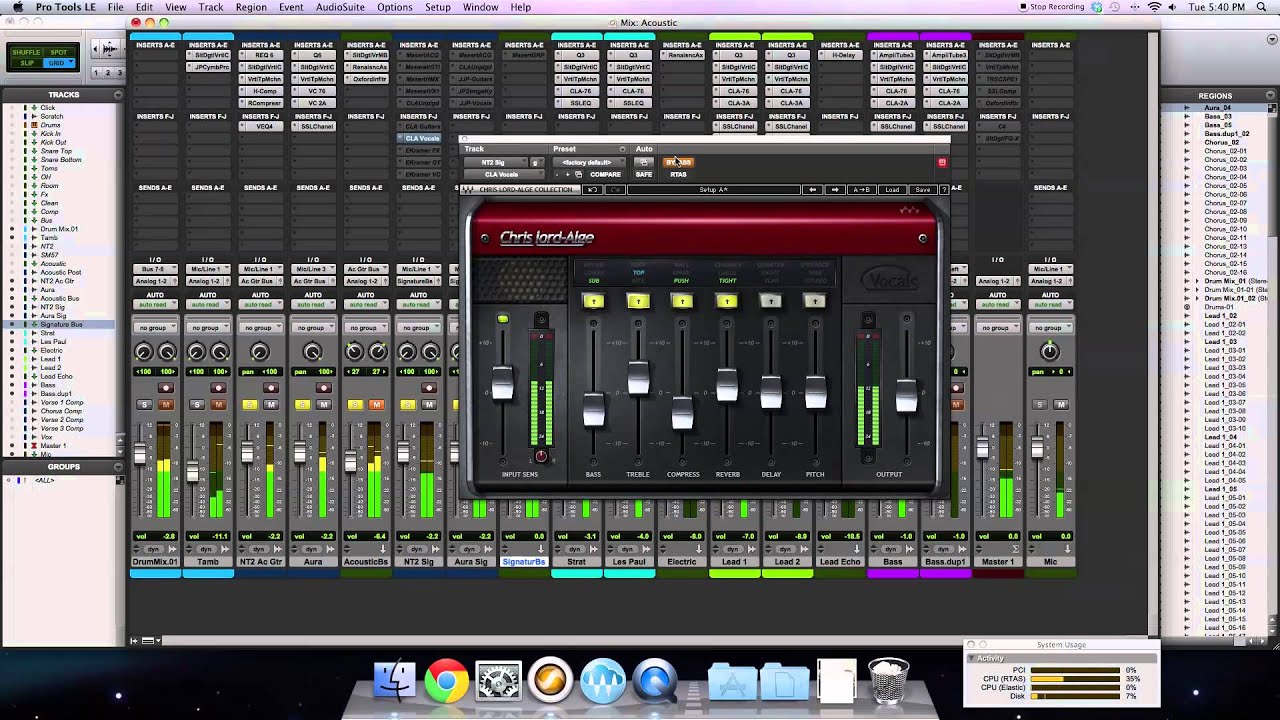This screenshot has height=720, width=1280.
Task: Solo the Mic channel
Action: 1039,404
